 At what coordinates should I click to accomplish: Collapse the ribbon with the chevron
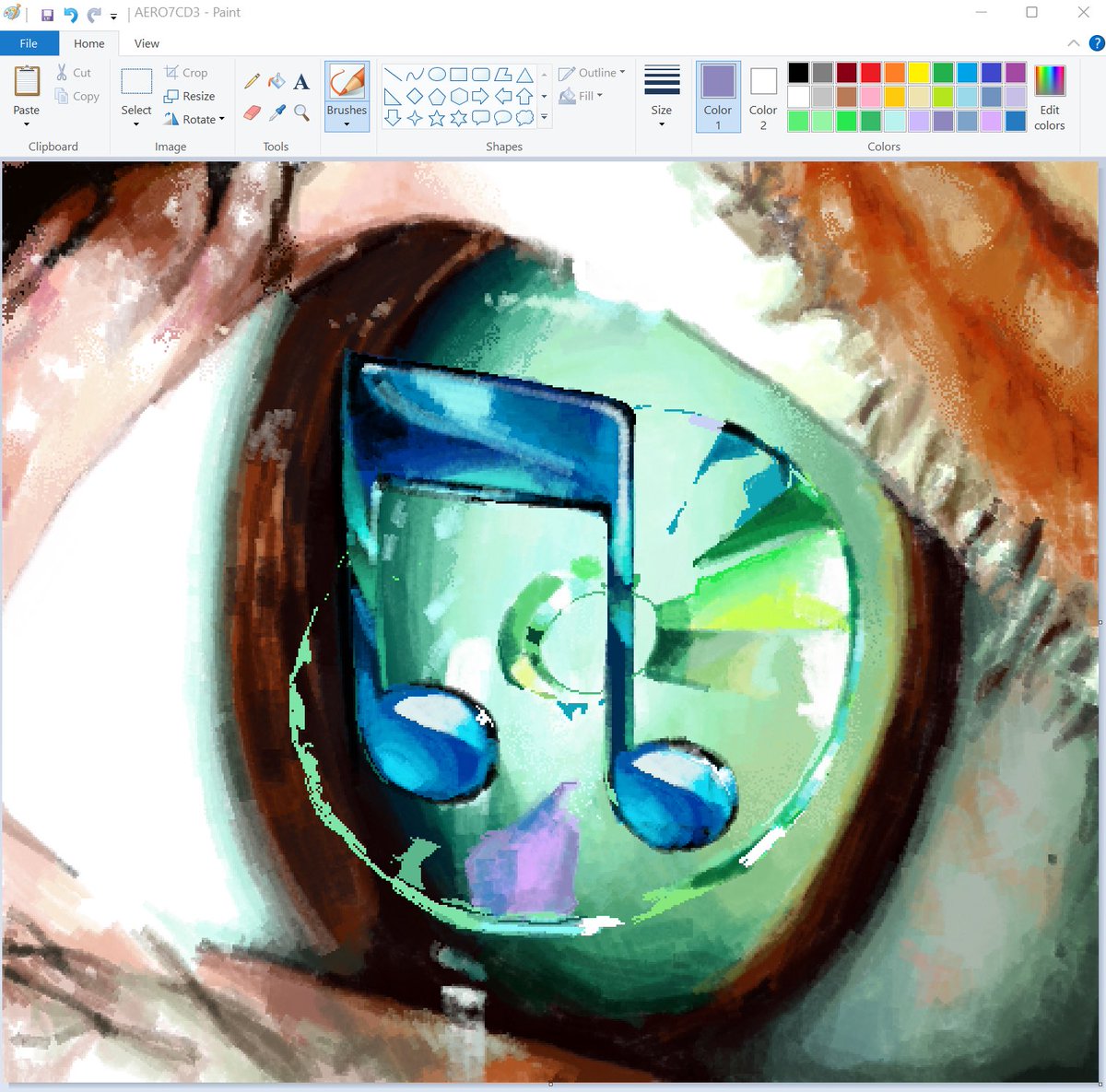pyautogui.click(x=1073, y=43)
